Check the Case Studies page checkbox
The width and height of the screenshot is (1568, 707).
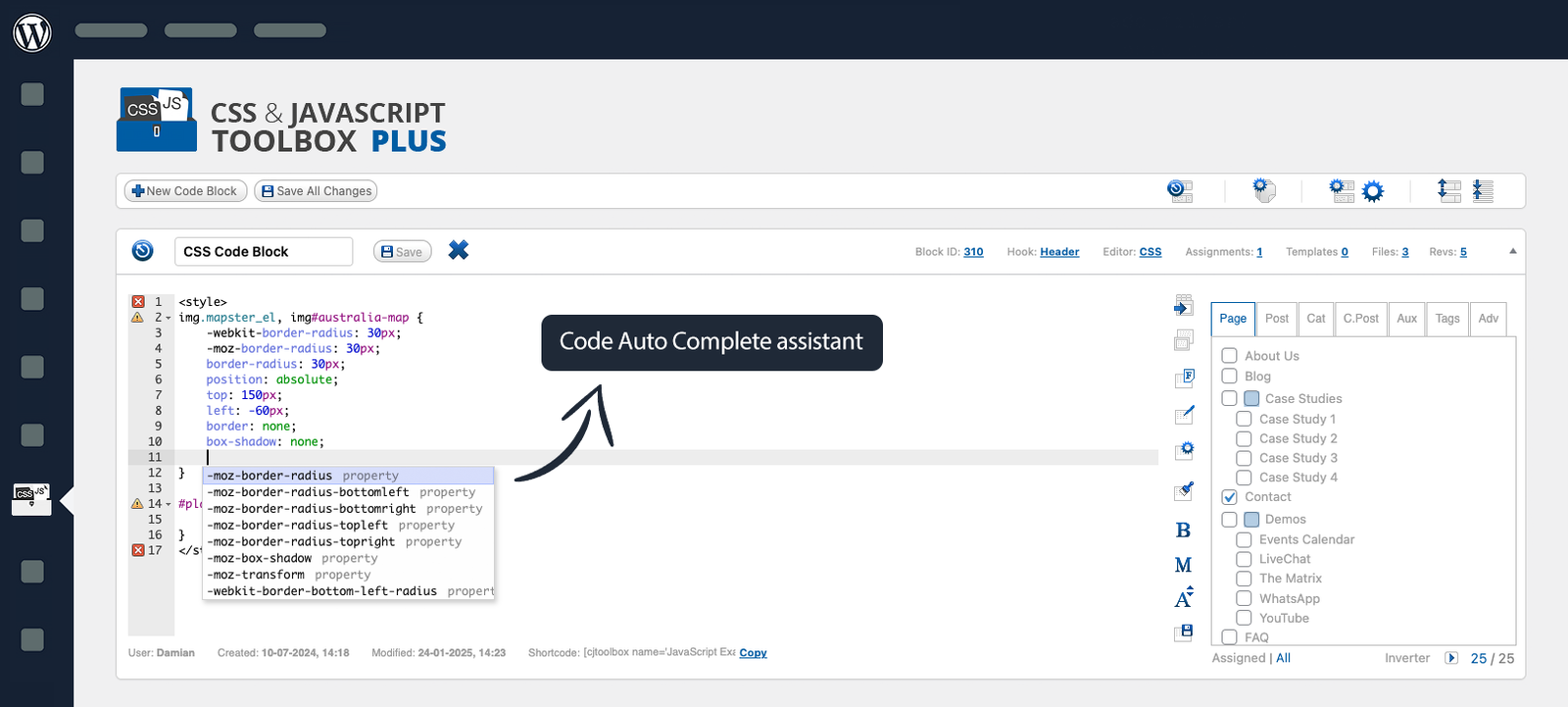click(x=1229, y=398)
